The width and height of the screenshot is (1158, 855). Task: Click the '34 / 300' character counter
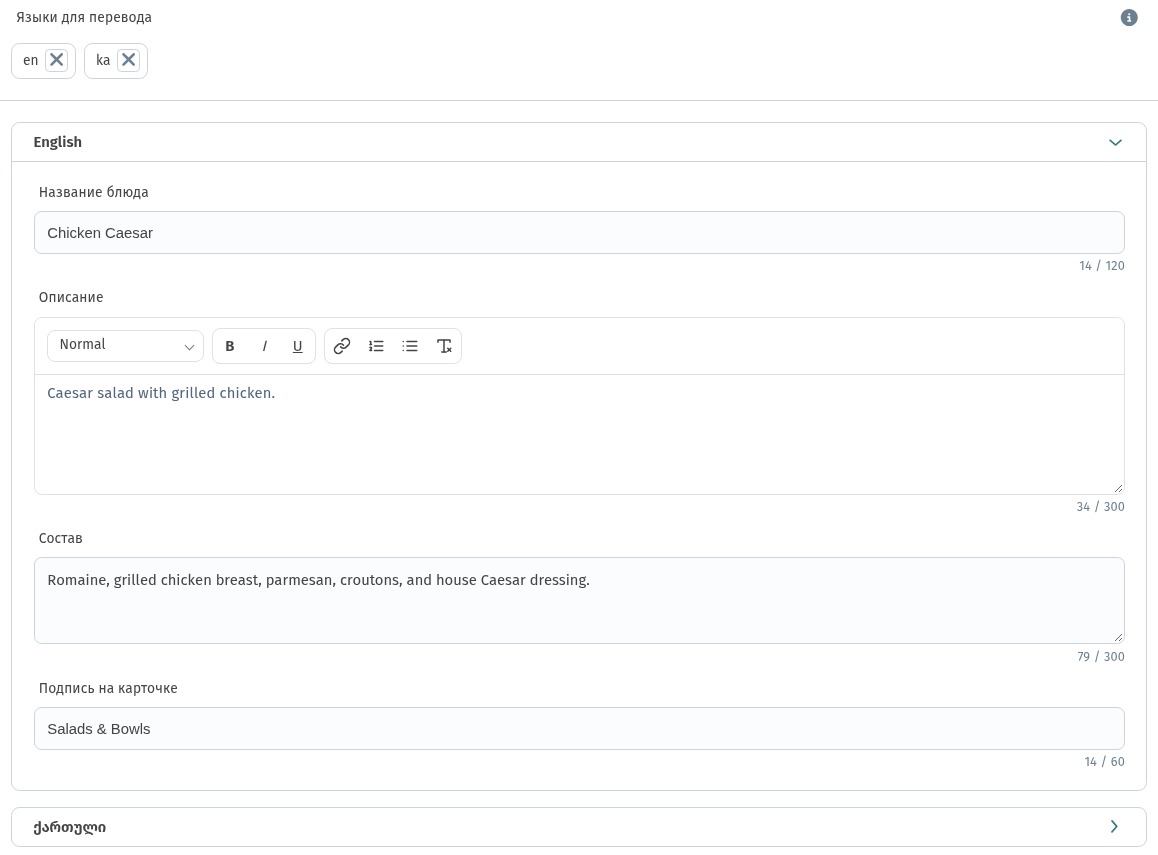coord(1100,507)
